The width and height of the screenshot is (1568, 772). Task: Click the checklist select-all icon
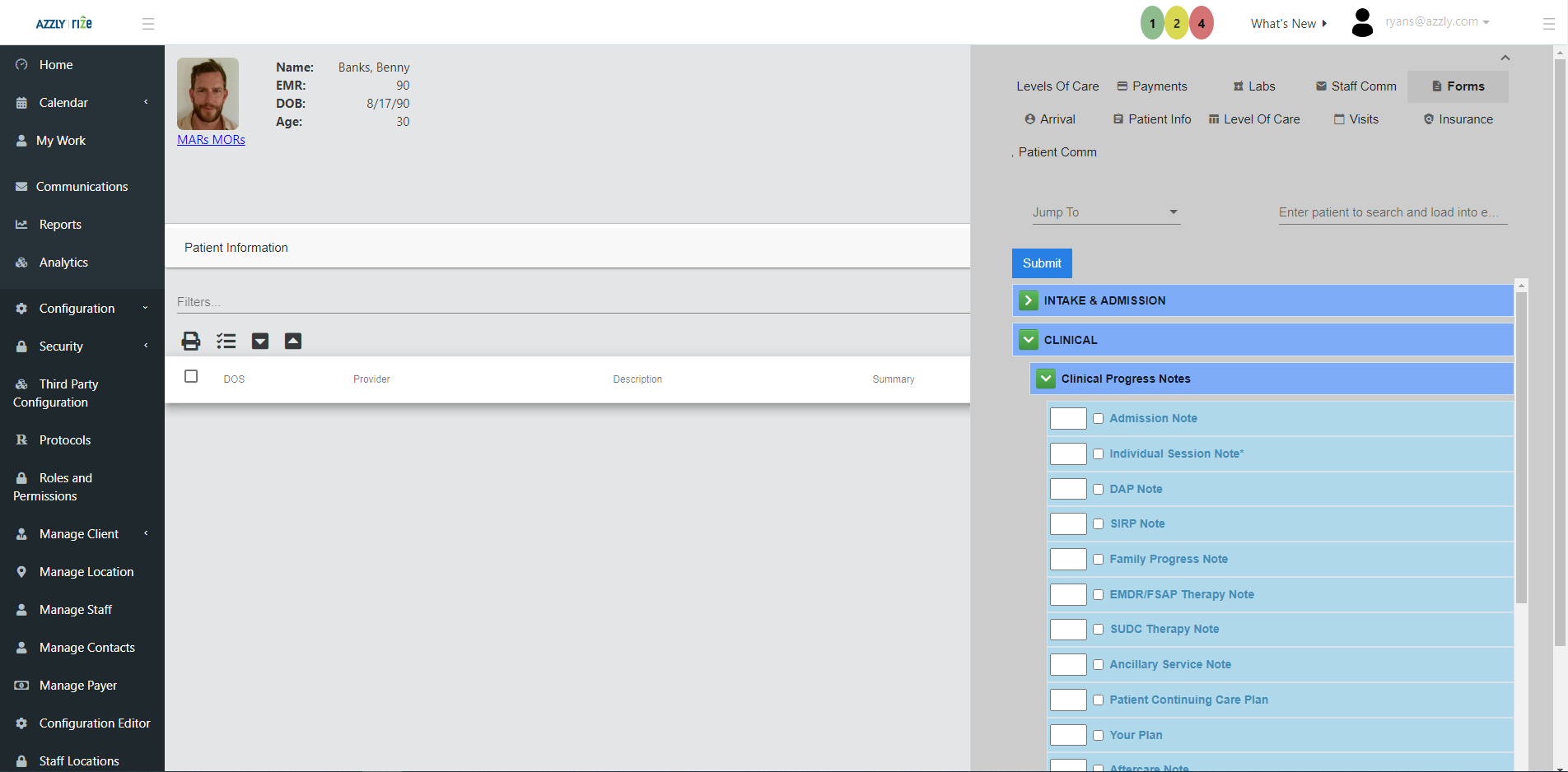click(x=226, y=341)
